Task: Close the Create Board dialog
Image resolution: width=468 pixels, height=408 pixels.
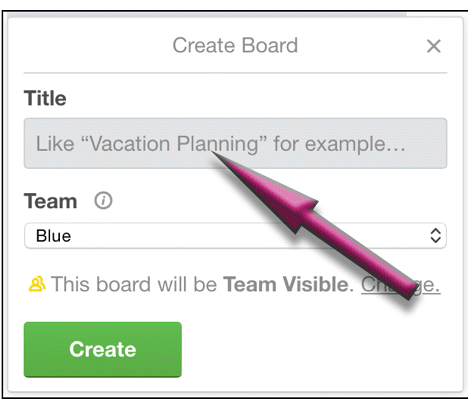Action: [x=433, y=46]
